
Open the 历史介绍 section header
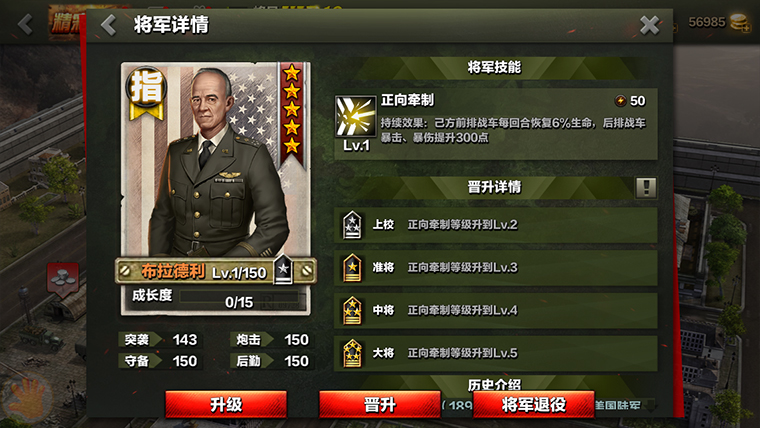click(494, 384)
